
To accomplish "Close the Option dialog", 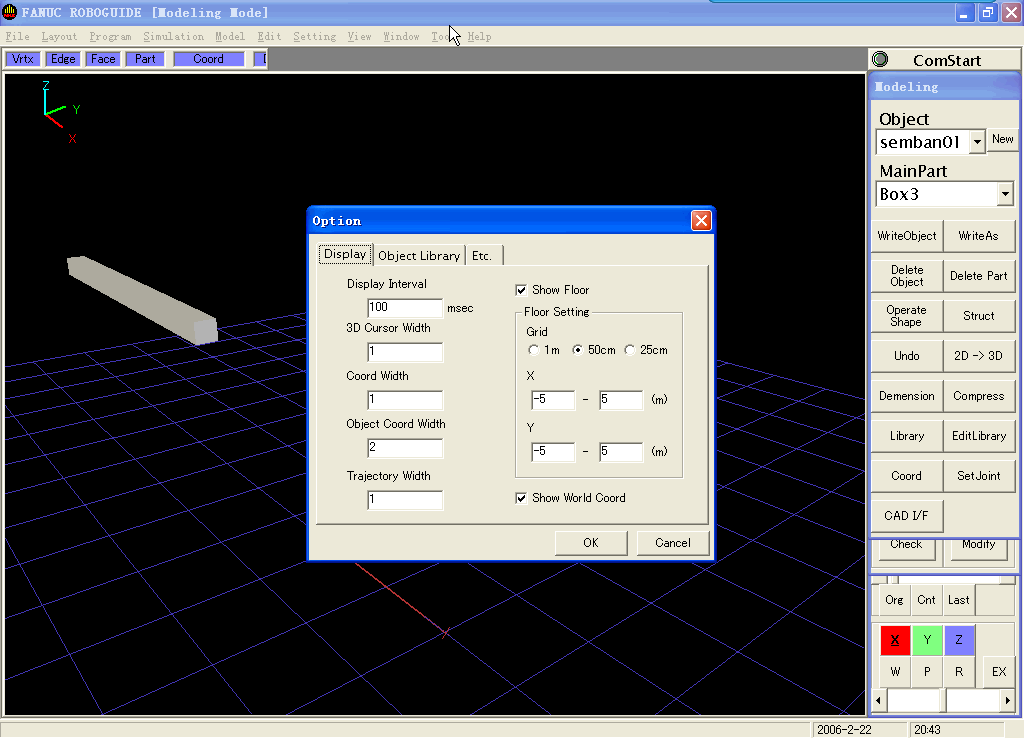I will [701, 221].
